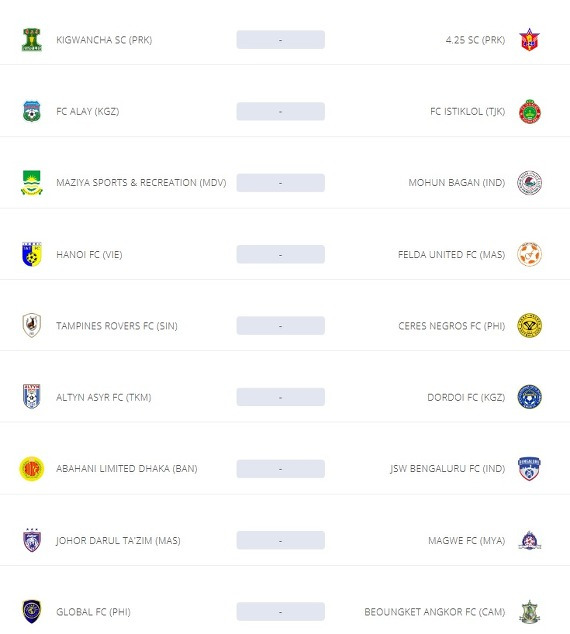Viewport: 570px width, 634px height.
Task: Open the Maziya Sports & Recreation team link
Action: [x=141, y=183]
